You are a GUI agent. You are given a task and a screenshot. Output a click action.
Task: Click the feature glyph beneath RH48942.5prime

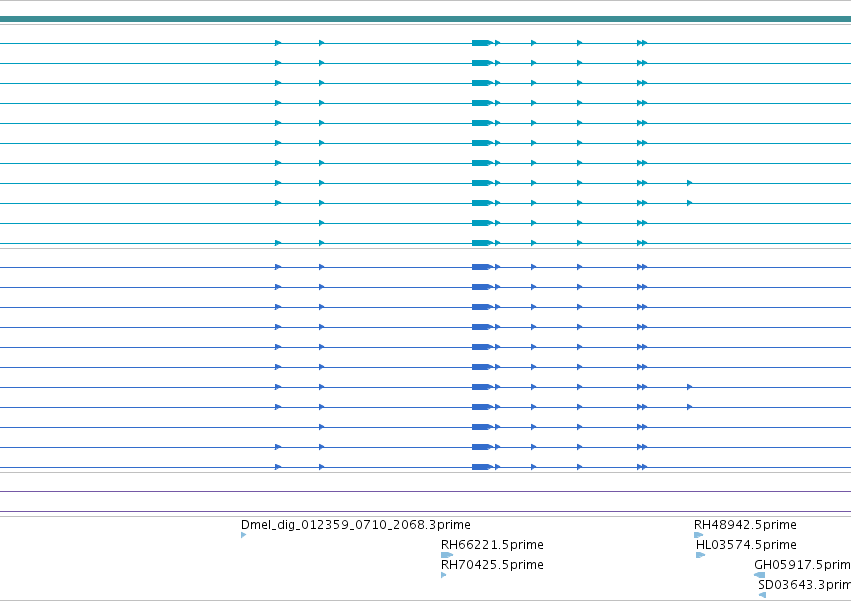pos(698,535)
